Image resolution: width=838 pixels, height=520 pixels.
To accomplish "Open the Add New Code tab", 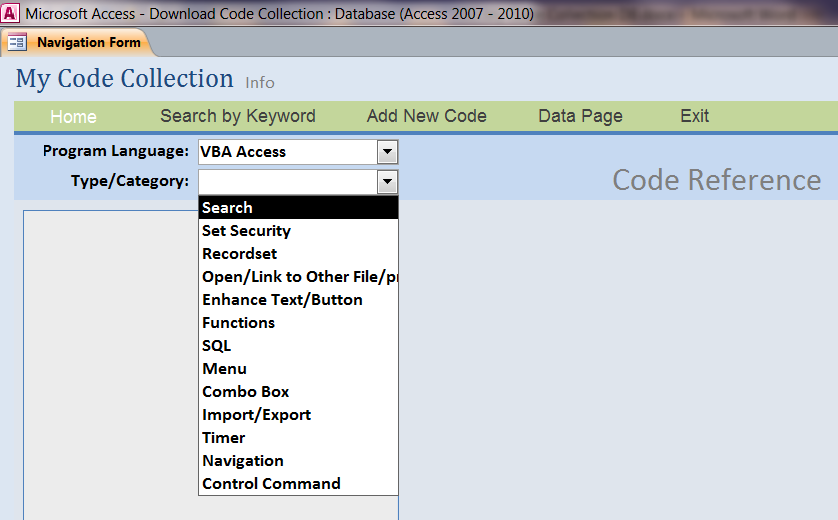I will point(426,116).
